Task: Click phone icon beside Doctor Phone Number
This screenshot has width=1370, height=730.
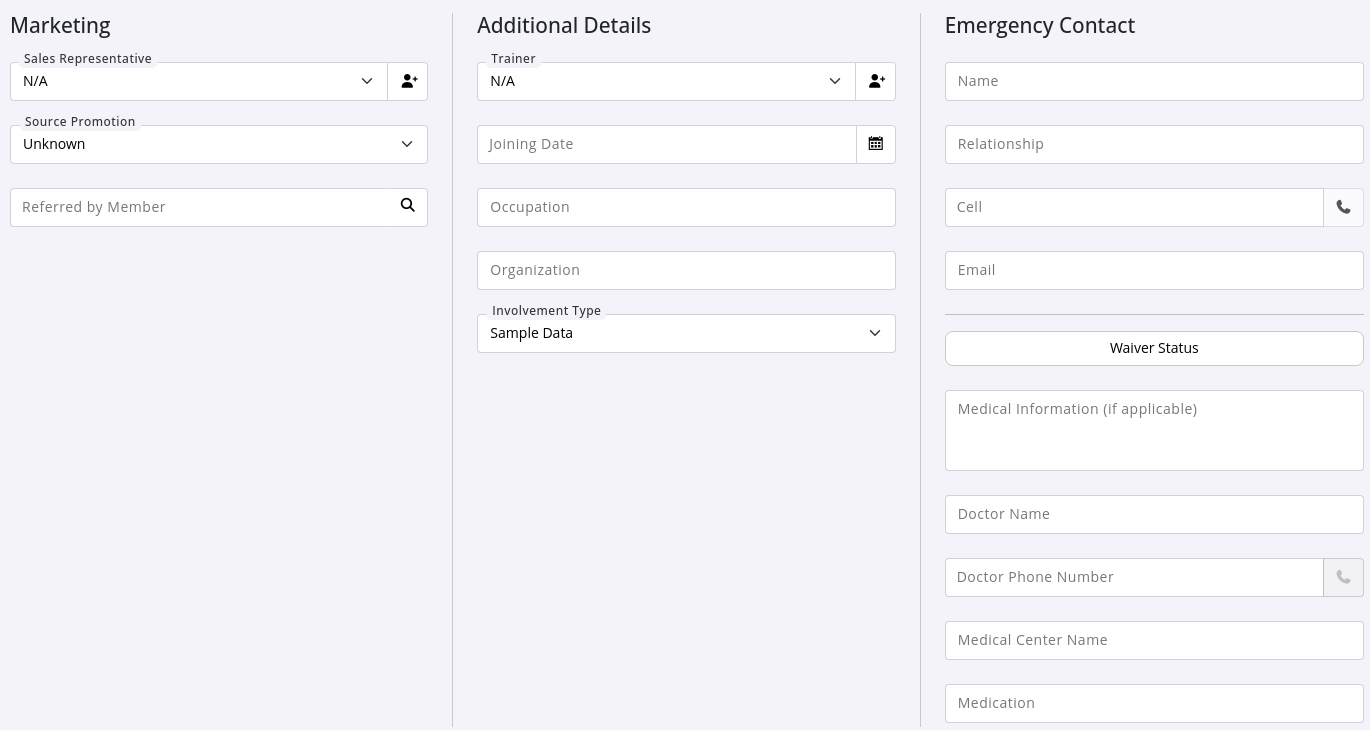Action: click(x=1343, y=577)
